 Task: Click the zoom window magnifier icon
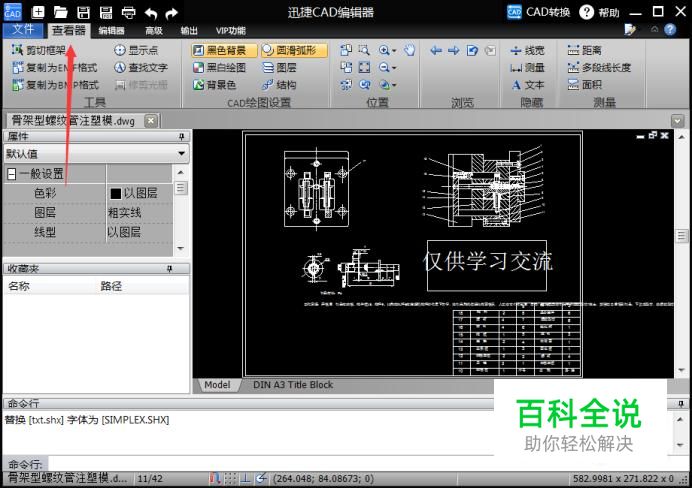coord(364,50)
